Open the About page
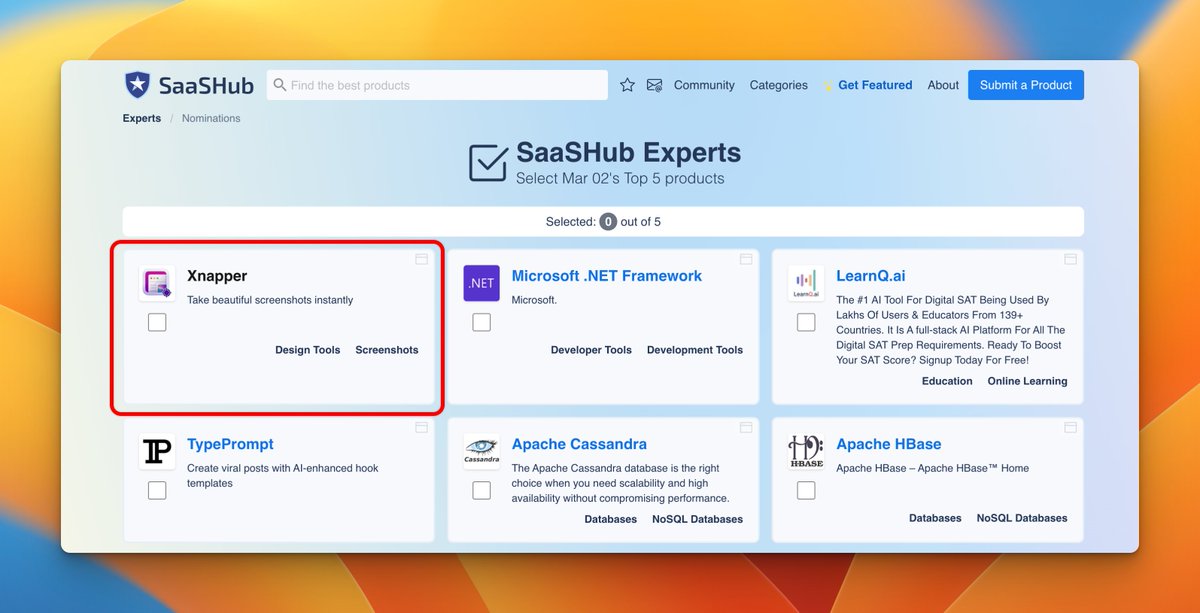Viewport: 1200px width, 613px height. click(943, 85)
